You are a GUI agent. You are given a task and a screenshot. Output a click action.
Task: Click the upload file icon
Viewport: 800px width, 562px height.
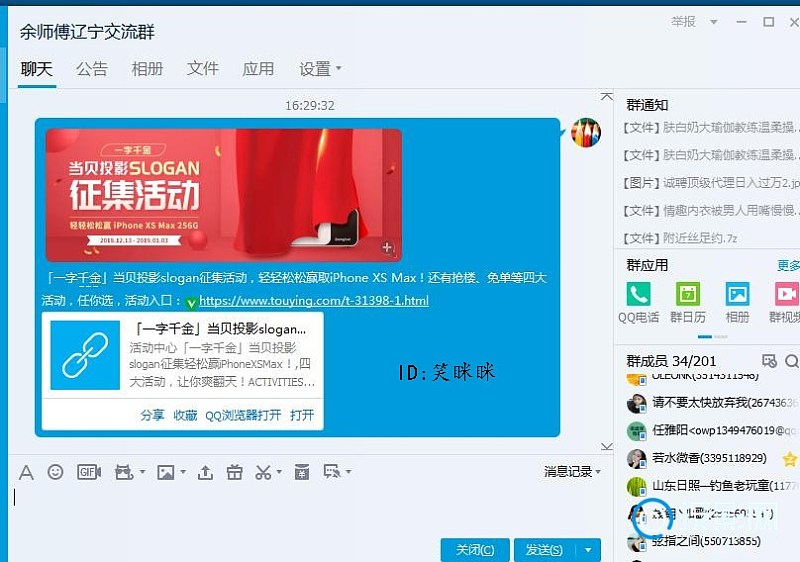click(x=205, y=472)
